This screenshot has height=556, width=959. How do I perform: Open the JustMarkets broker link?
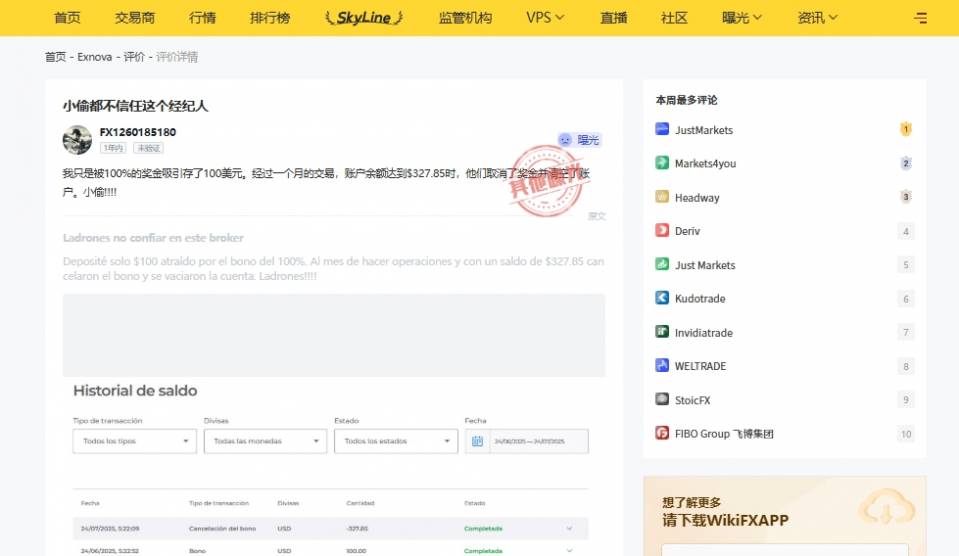click(703, 130)
